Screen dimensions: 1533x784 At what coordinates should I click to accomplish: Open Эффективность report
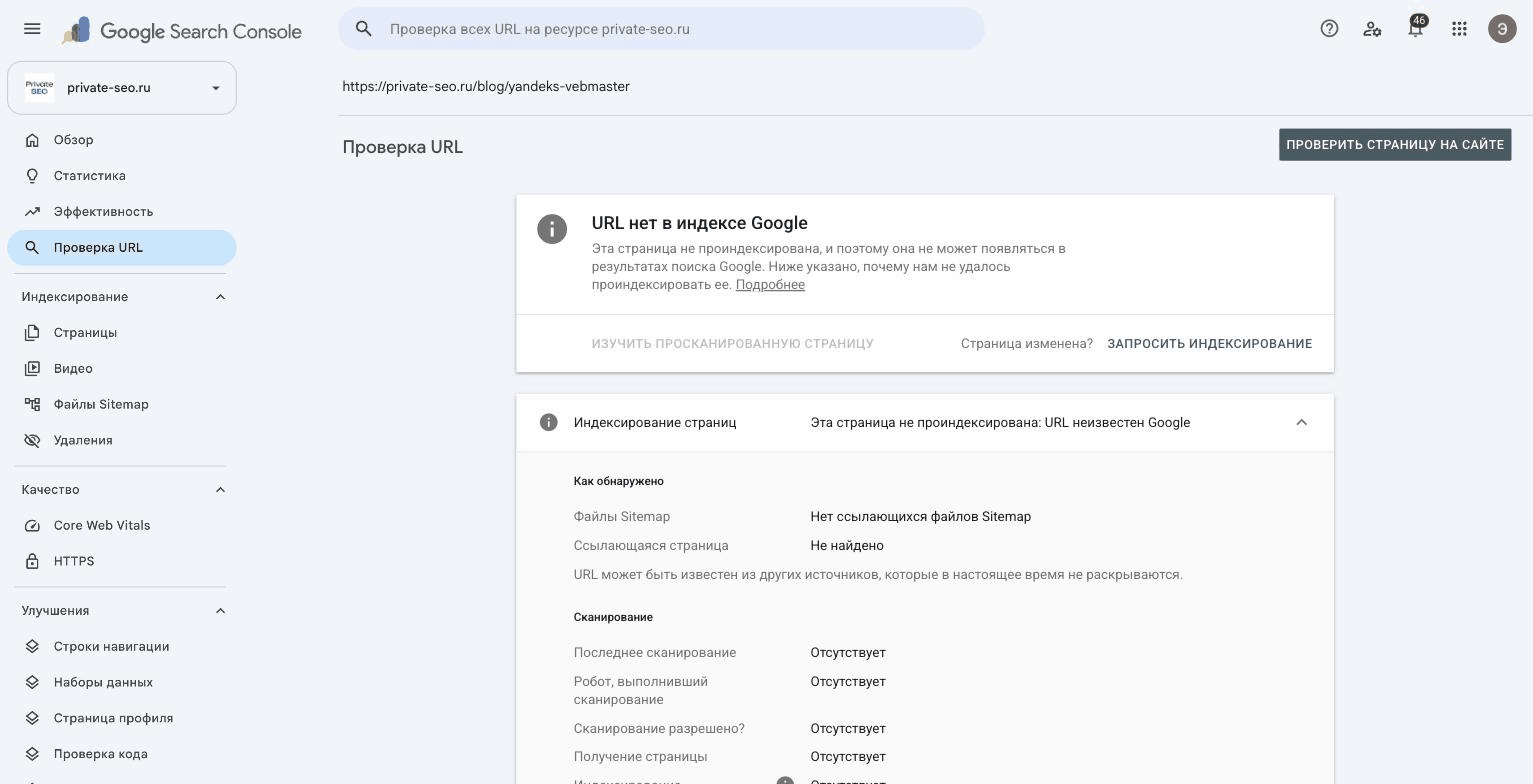[122, 212]
